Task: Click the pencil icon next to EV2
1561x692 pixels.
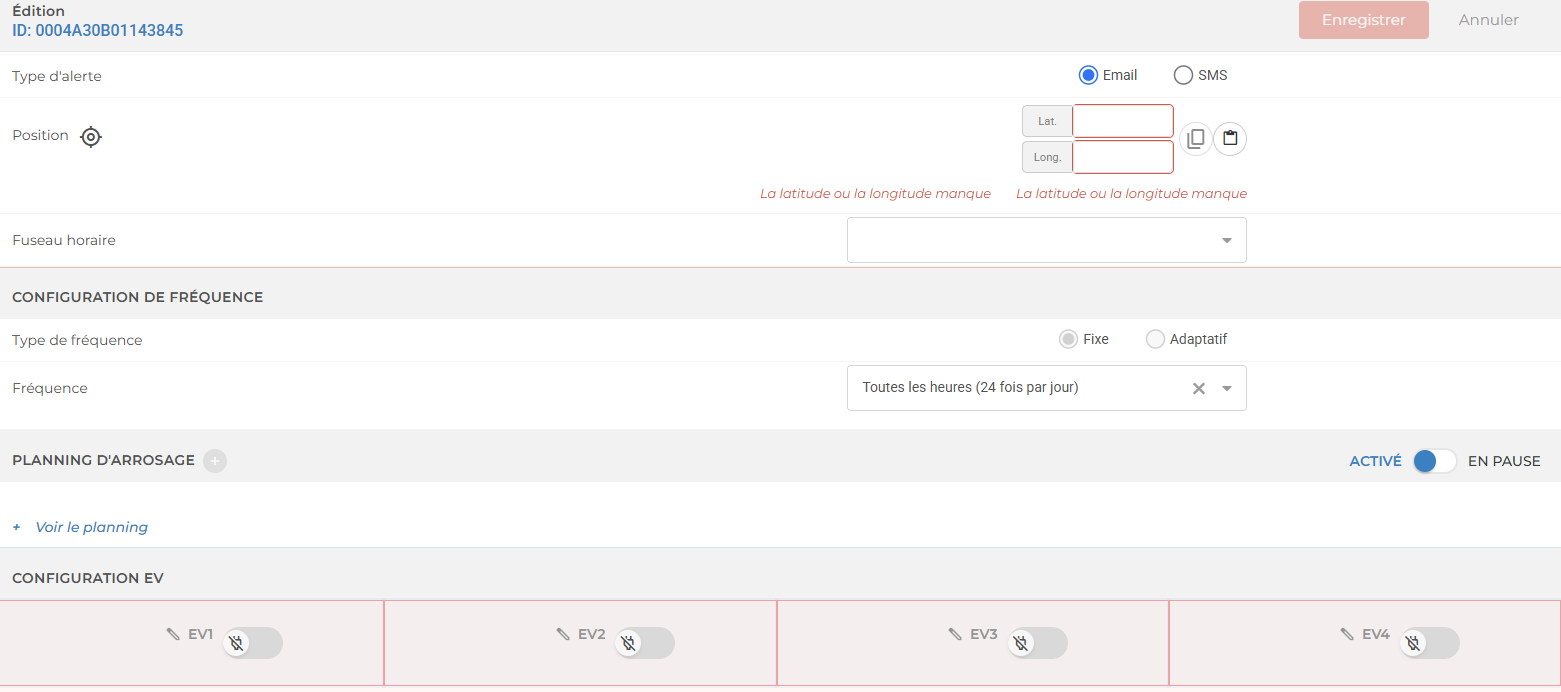Action: (563, 634)
